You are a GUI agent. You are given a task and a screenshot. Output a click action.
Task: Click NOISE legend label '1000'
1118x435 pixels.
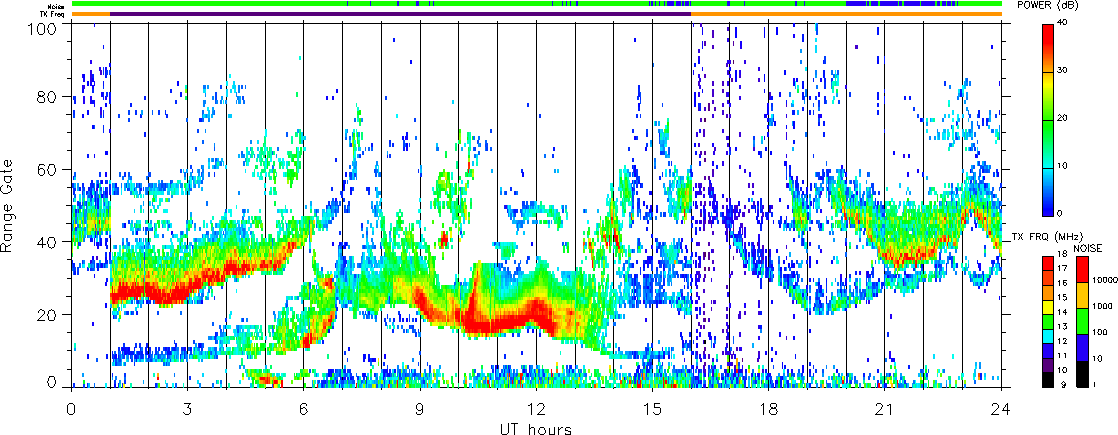(x=1102, y=306)
